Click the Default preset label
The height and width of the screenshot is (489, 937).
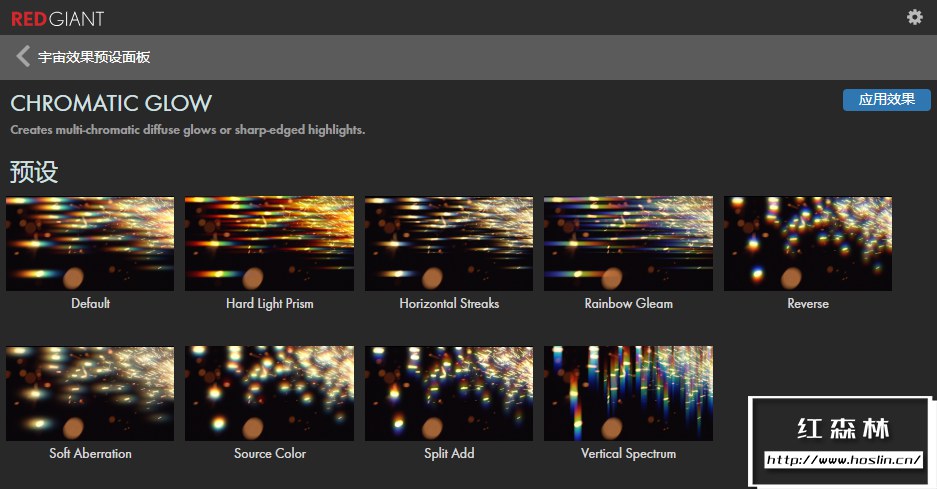coord(90,303)
